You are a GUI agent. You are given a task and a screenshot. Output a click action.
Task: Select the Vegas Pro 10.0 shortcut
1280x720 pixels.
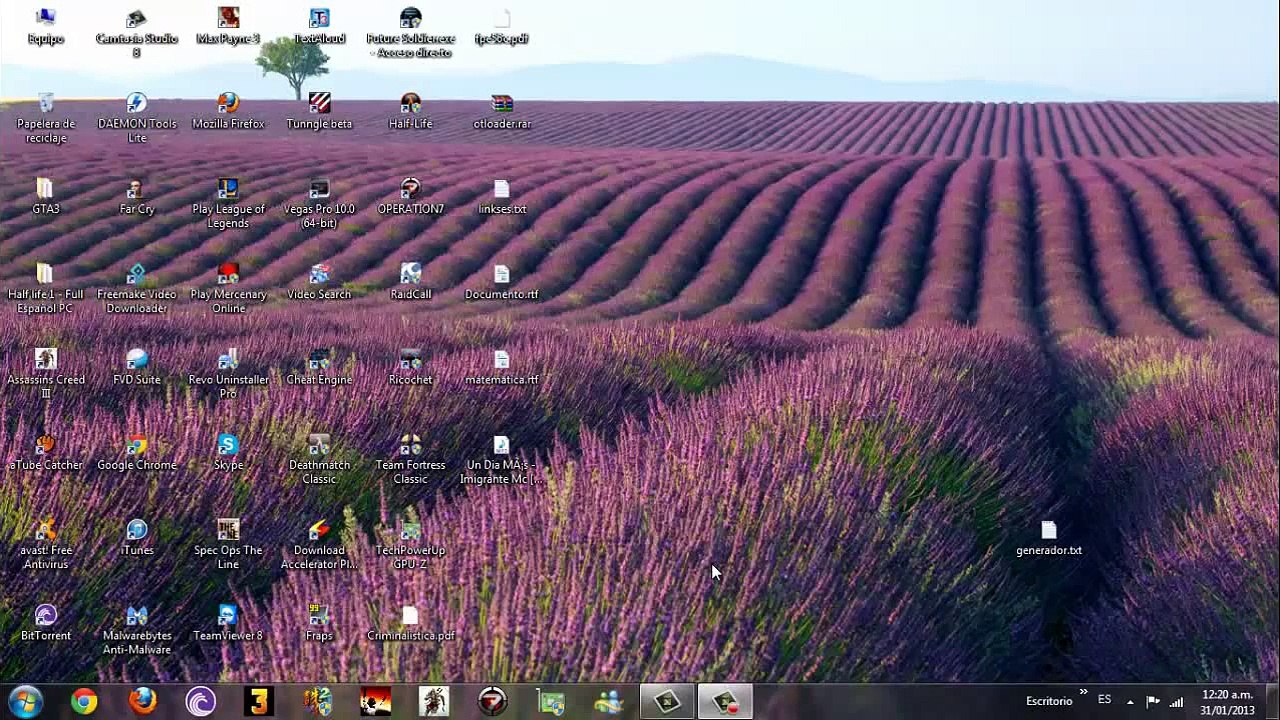coord(319,203)
